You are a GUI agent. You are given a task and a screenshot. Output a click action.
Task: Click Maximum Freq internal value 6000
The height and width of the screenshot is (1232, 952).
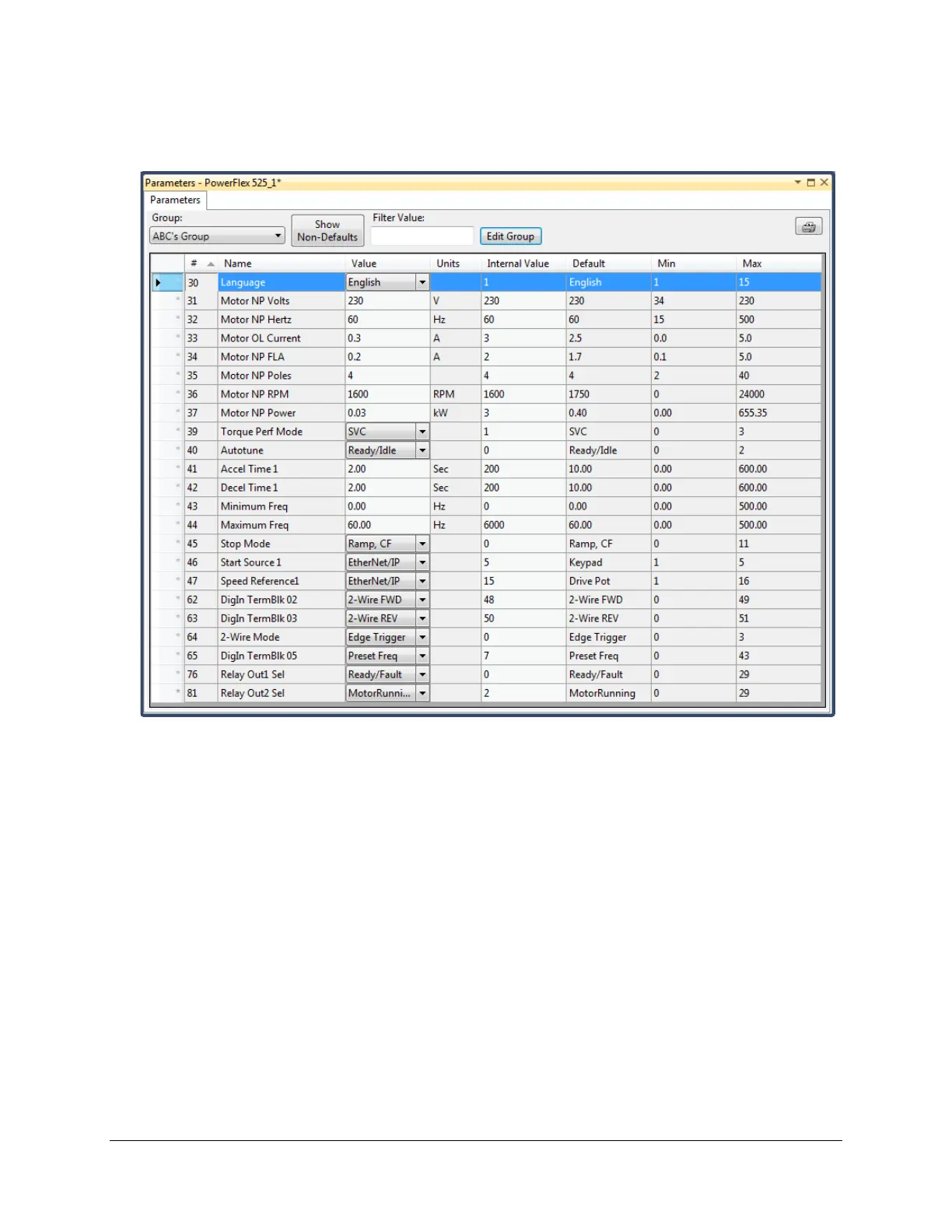[x=523, y=525]
